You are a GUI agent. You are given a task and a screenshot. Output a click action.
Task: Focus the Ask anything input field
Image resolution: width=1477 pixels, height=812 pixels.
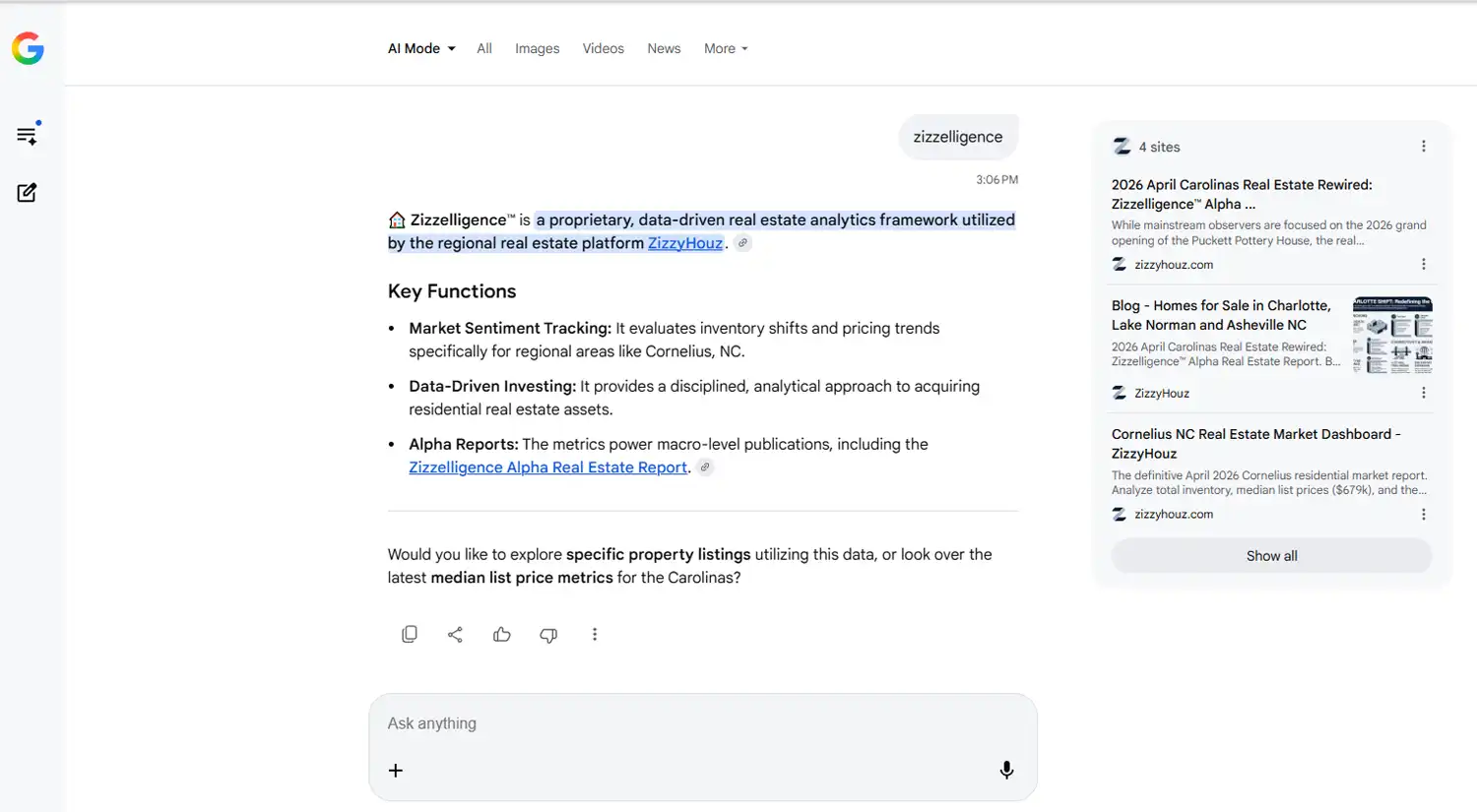(702, 723)
